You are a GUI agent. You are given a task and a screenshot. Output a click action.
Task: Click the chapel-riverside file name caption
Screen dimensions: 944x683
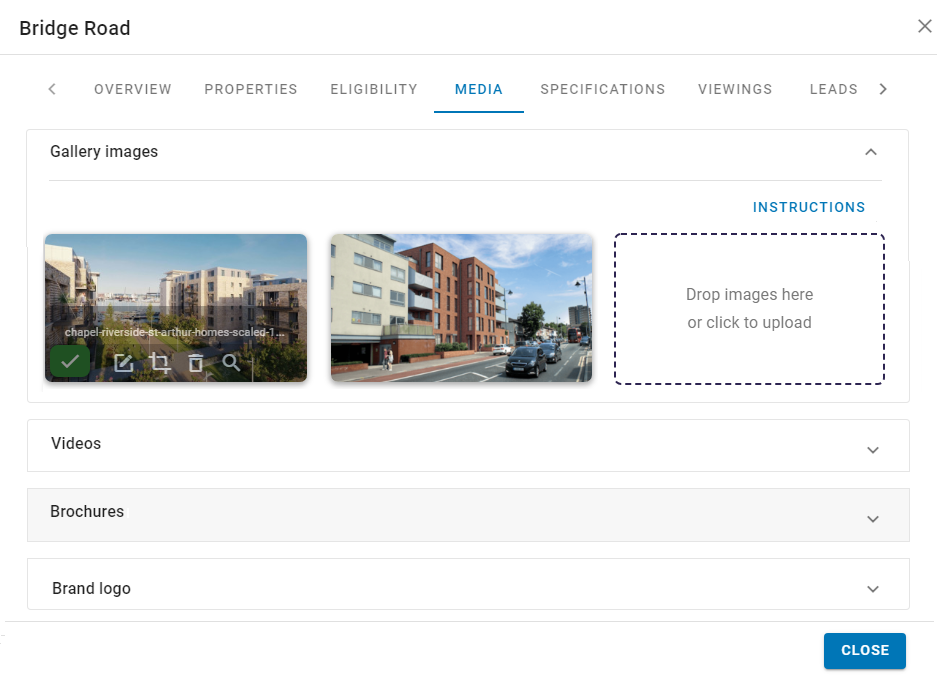coord(175,332)
